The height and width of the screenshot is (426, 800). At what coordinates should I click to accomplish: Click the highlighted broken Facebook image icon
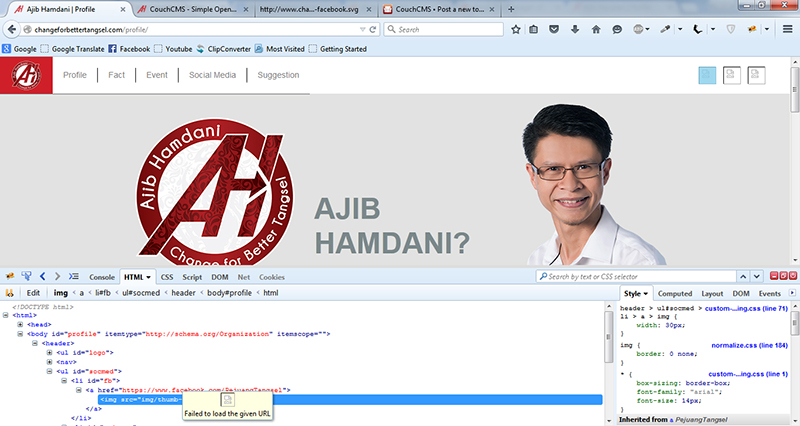[707, 75]
